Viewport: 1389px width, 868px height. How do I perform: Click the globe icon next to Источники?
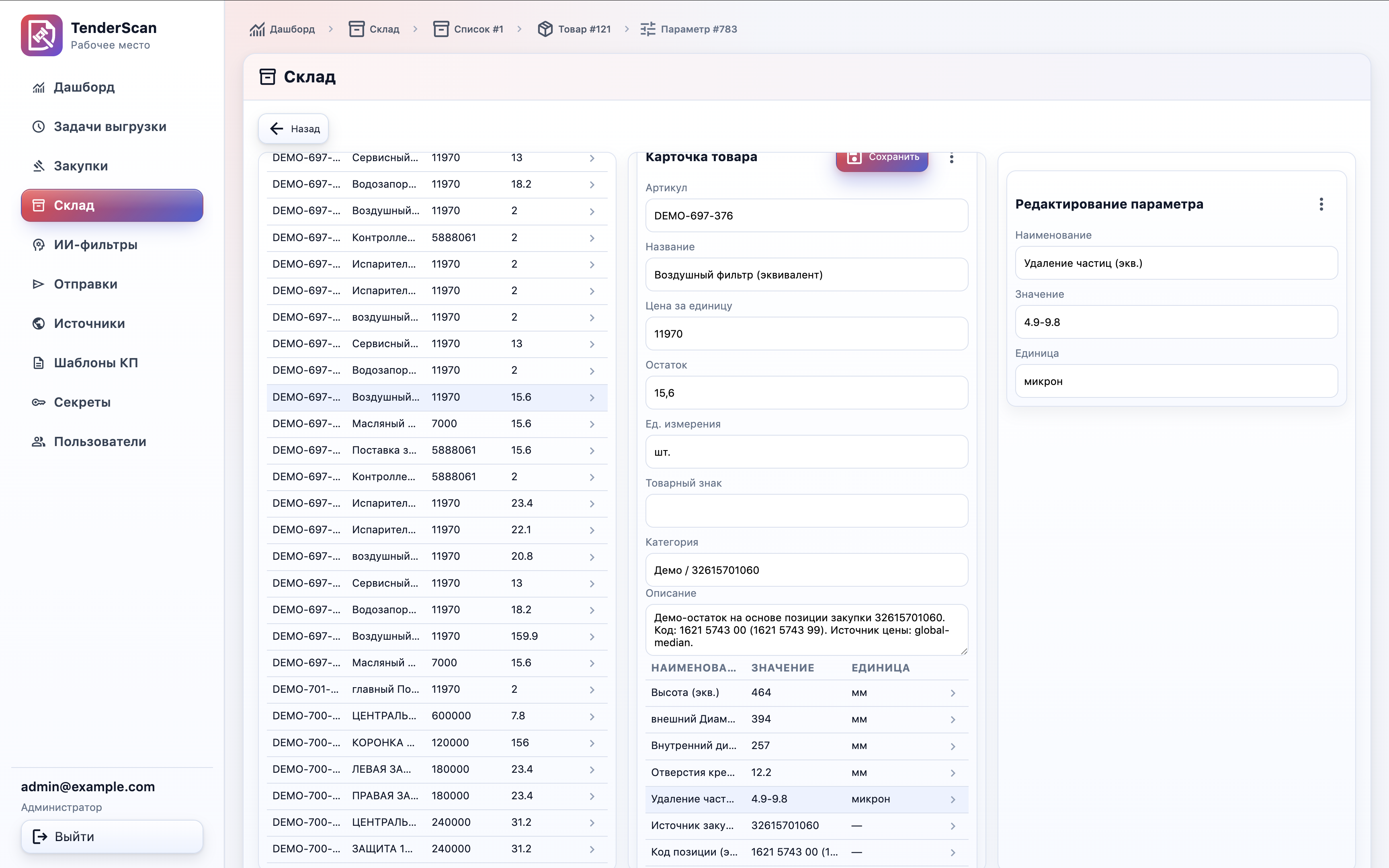point(39,324)
